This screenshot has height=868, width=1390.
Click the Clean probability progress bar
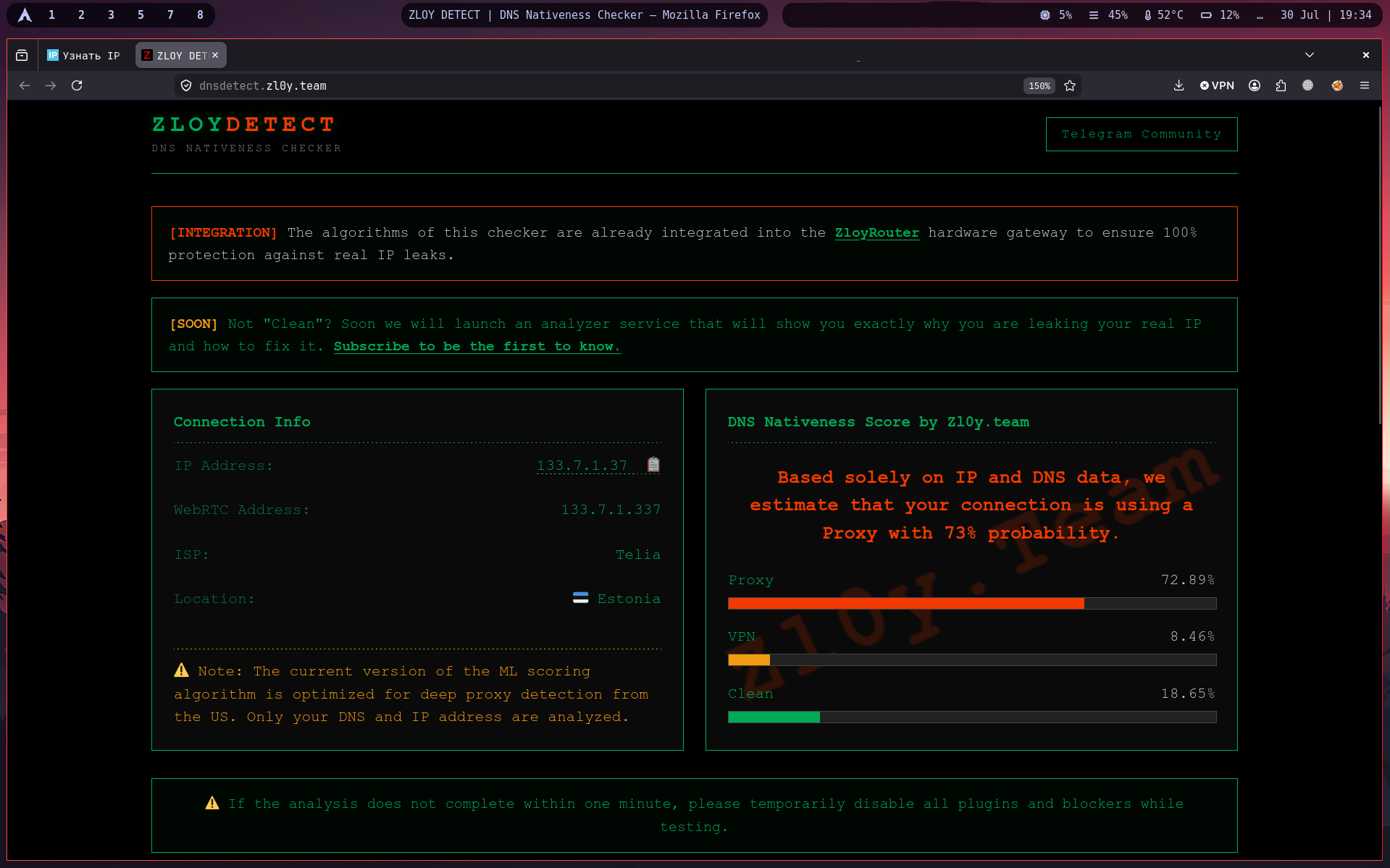point(972,717)
